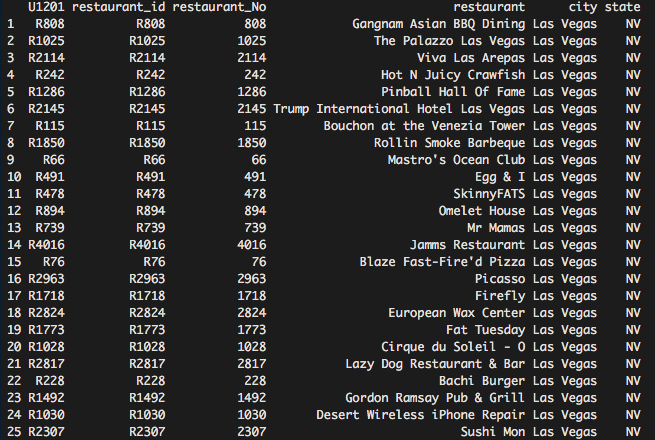Select 'European Wax Center' text
The image size is (655, 440).
(x=457, y=314)
